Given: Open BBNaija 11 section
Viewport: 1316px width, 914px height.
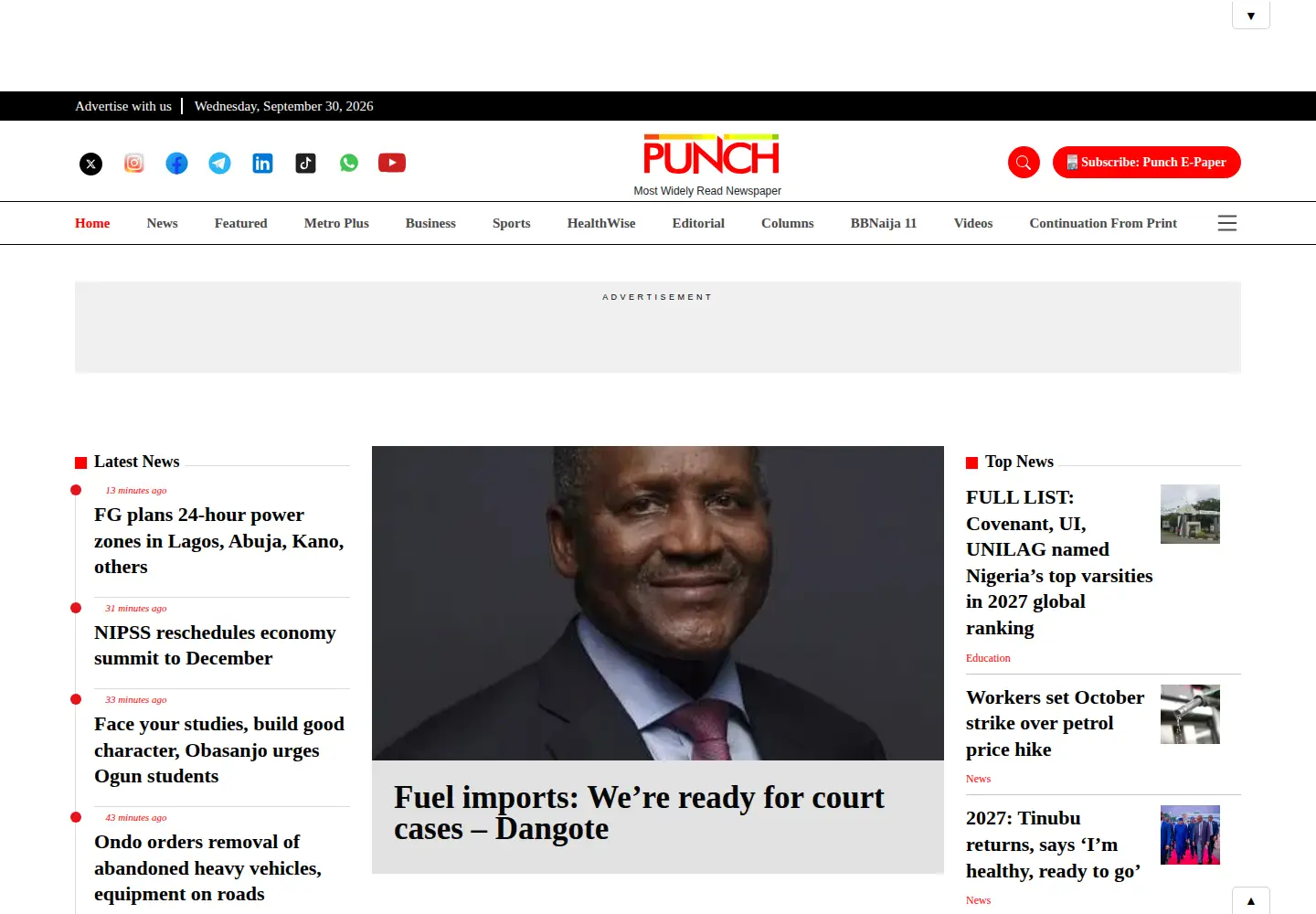Looking at the screenshot, I should click(884, 223).
